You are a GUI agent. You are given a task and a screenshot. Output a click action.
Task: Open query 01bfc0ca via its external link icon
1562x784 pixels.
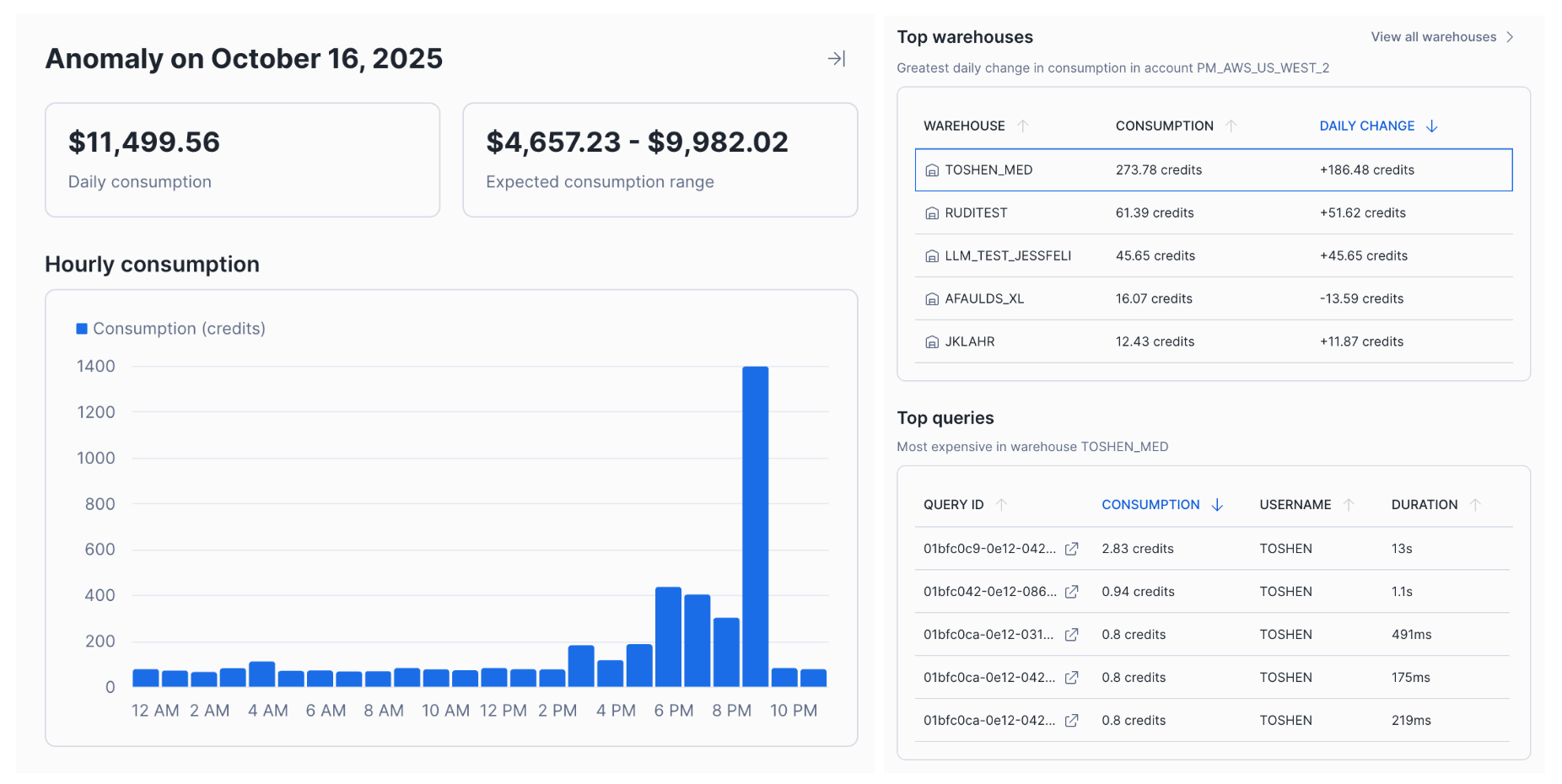pyautogui.click(x=1071, y=634)
